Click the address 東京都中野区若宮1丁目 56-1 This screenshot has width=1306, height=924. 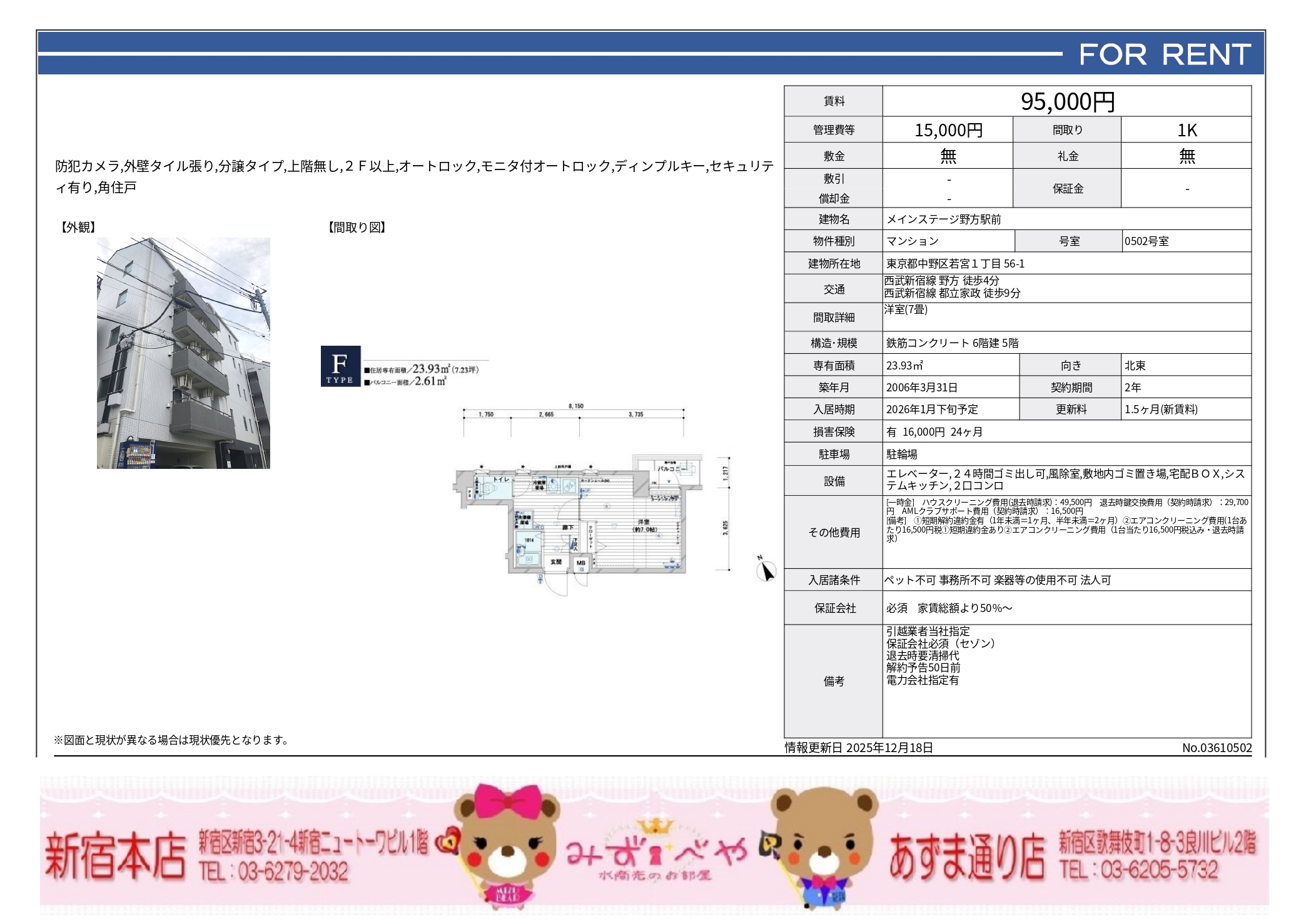point(955,264)
